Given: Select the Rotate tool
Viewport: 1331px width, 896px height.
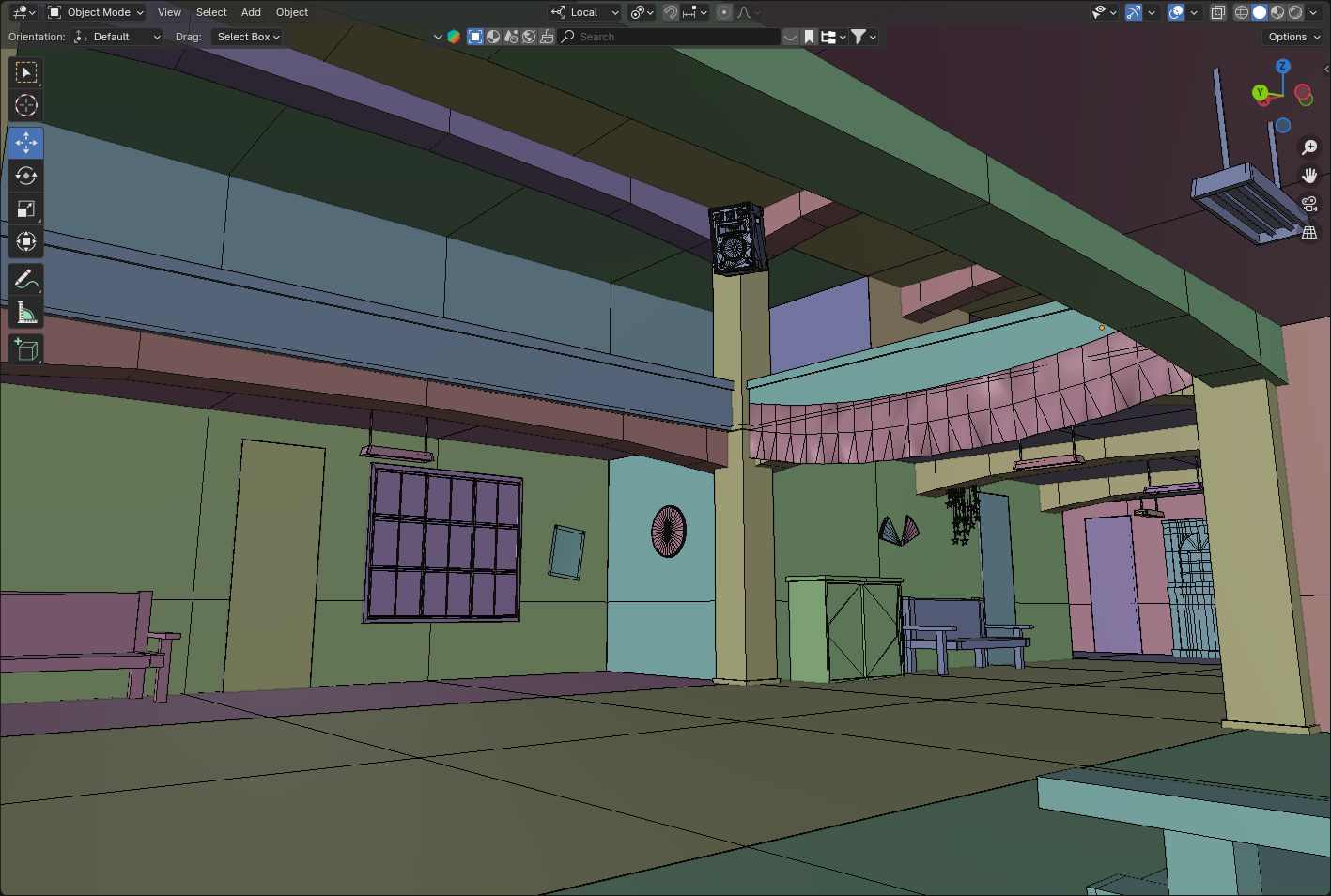Looking at the screenshot, I should click(x=26, y=176).
